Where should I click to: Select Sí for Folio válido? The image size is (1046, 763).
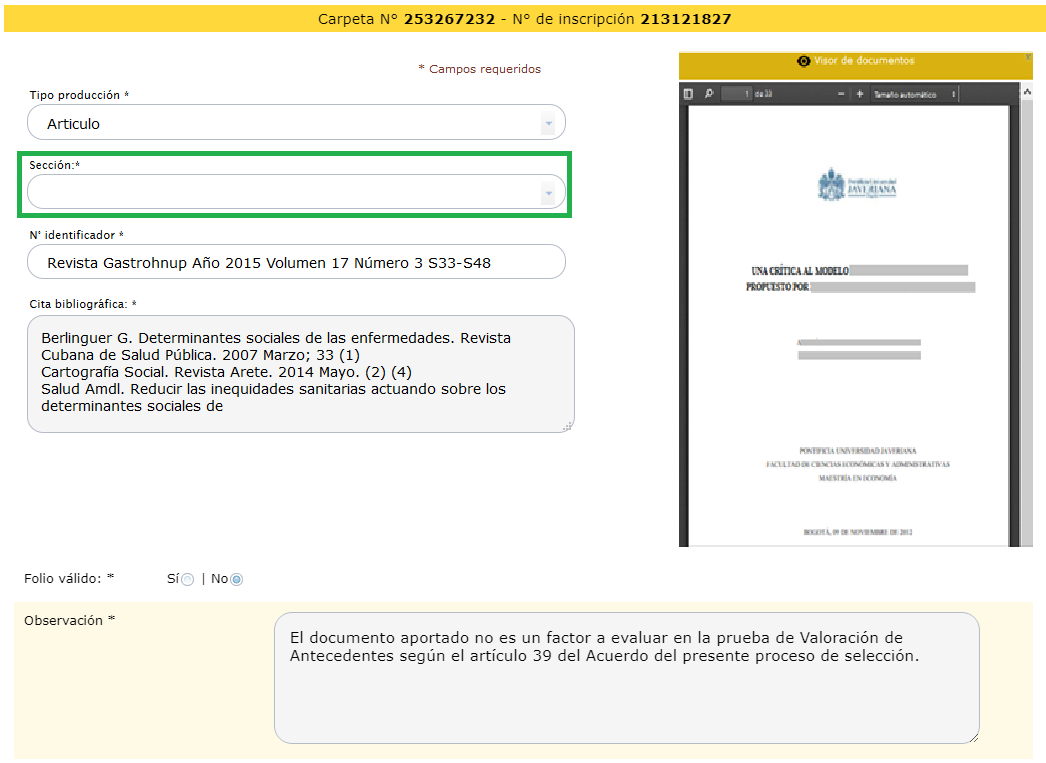pyautogui.click(x=188, y=580)
